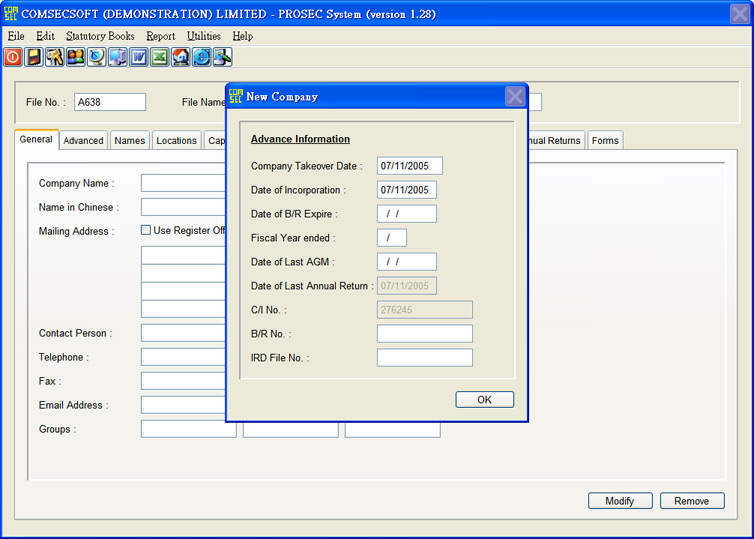Click the Modify button
754x539 pixels.
(x=620, y=501)
